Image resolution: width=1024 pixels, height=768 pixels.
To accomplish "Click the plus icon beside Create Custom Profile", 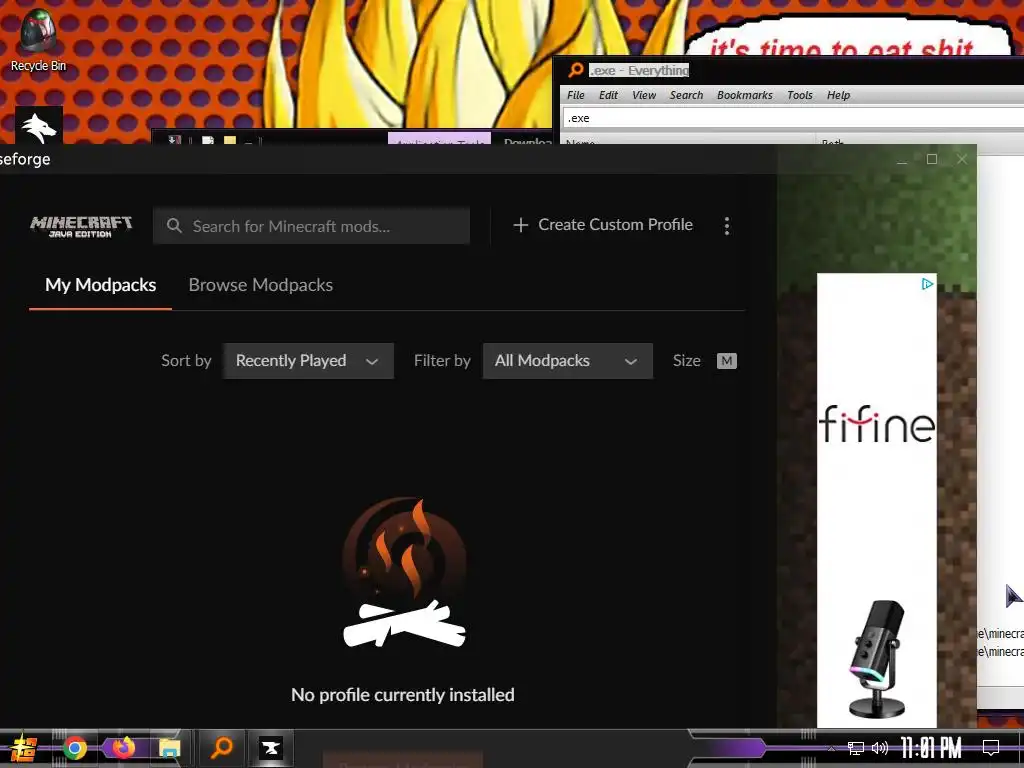I will click(520, 225).
